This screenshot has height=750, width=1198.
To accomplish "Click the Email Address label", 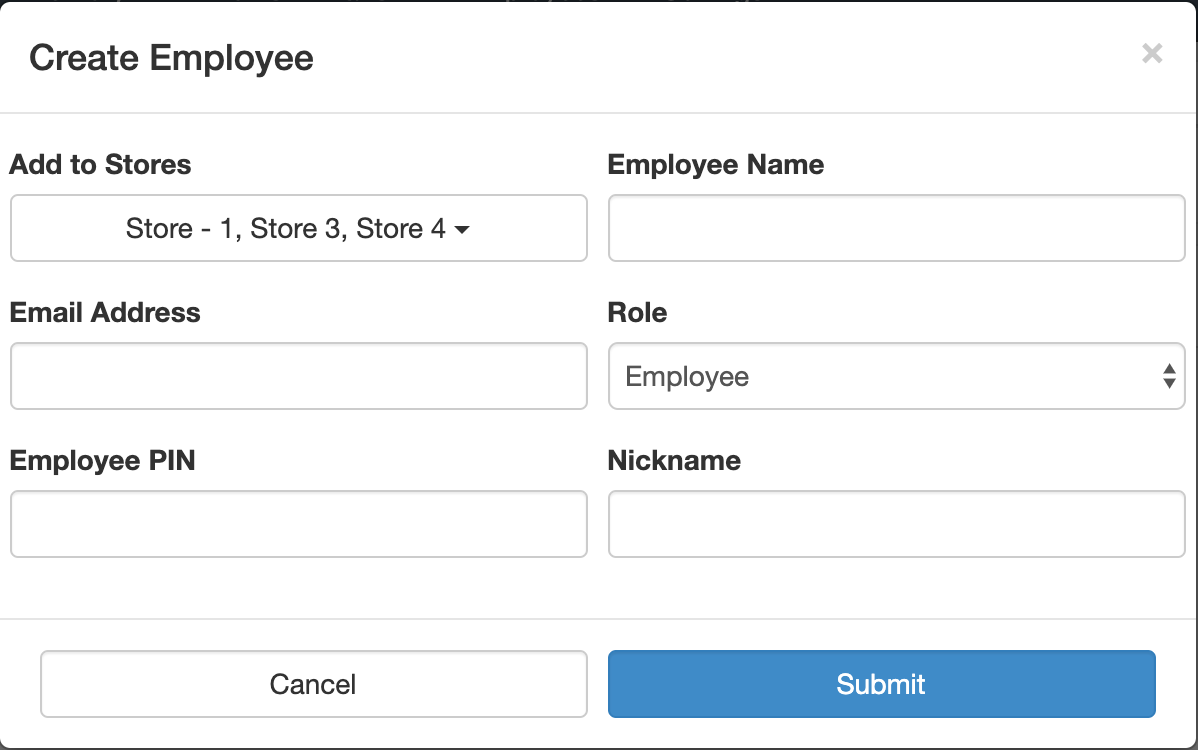I will click(105, 312).
